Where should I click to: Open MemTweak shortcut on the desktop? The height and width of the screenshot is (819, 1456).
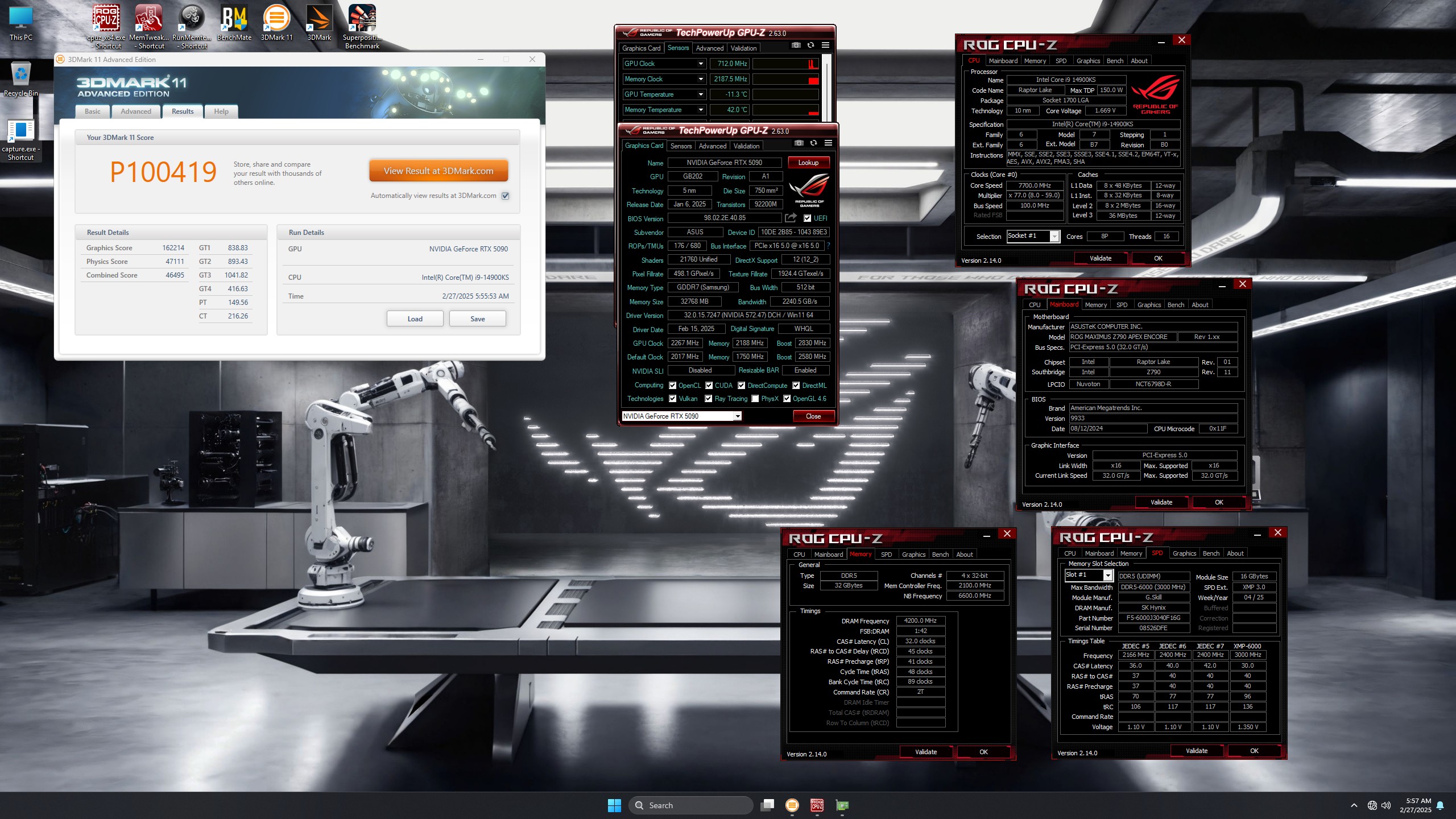coord(149,26)
